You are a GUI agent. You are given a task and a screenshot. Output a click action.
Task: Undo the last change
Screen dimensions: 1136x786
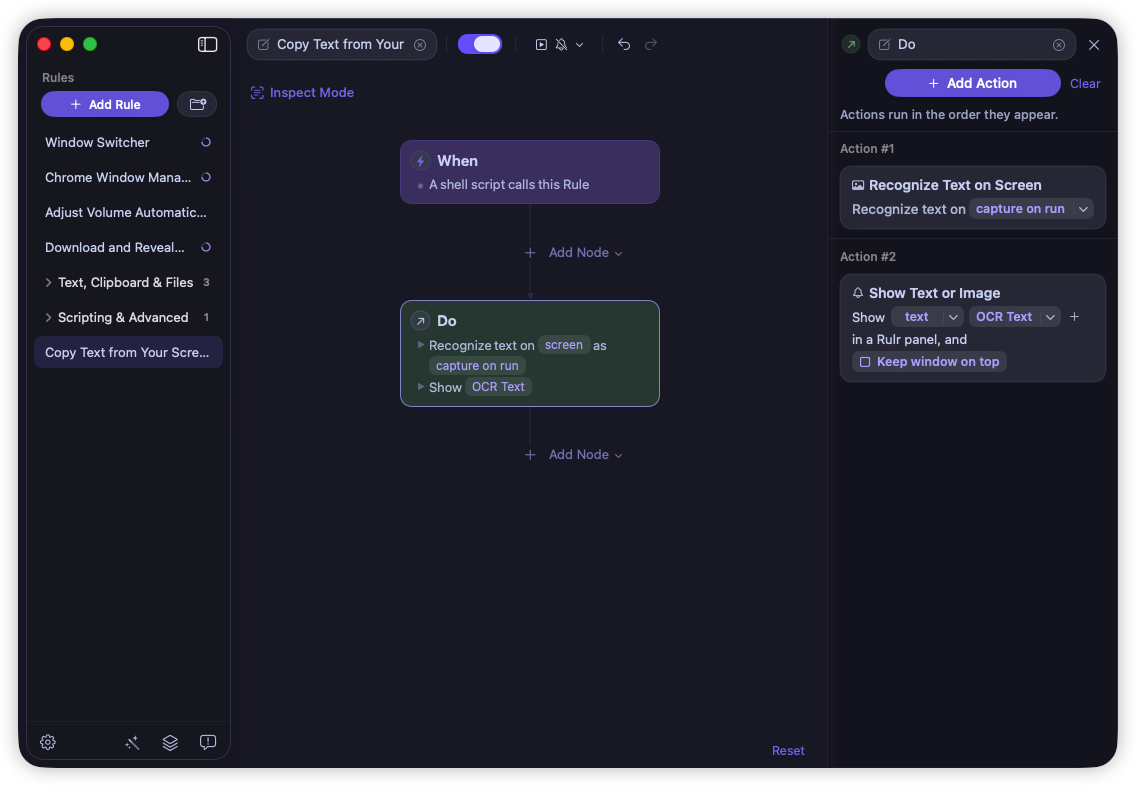(x=624, y=44)
